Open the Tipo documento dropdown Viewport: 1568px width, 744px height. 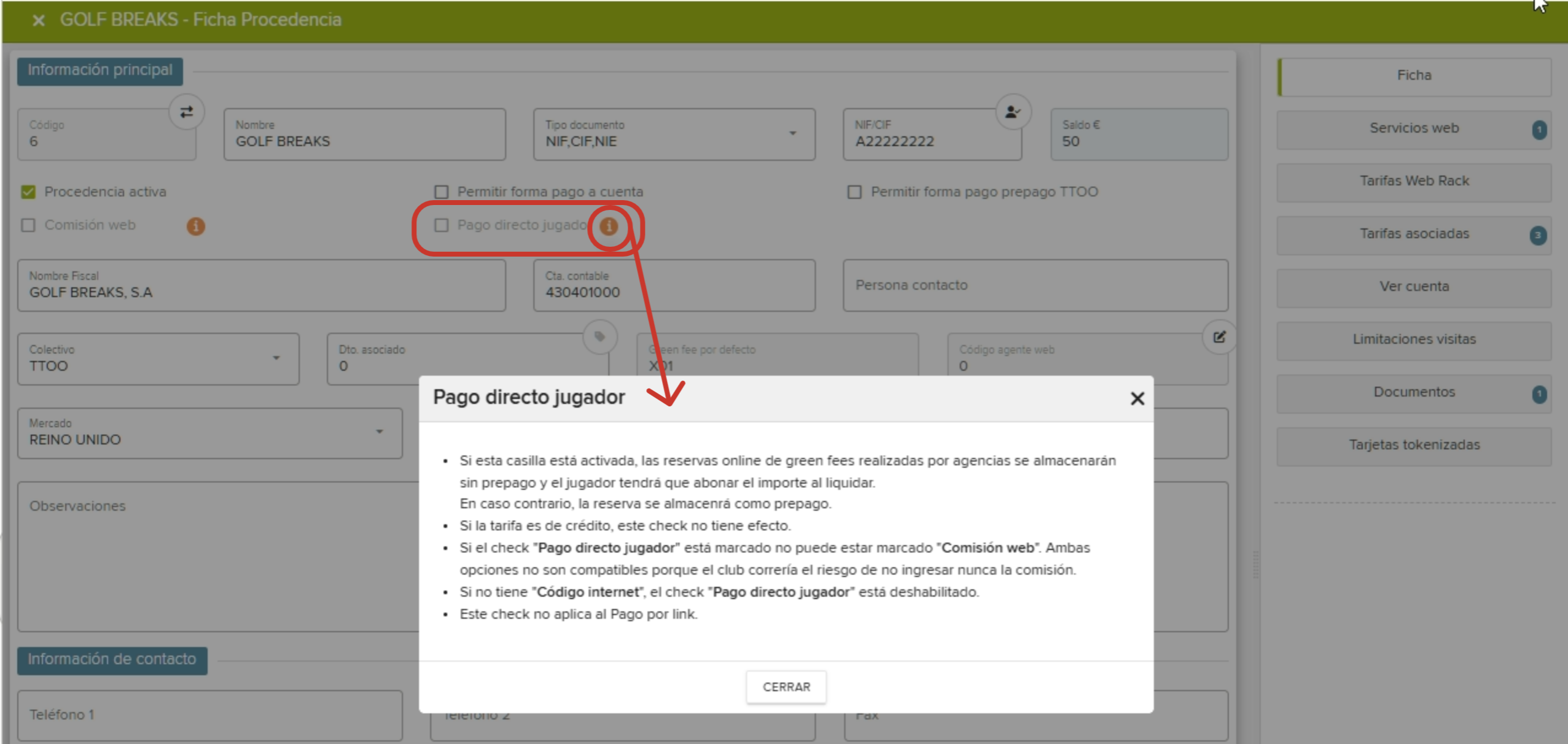(x=674, y=134)
